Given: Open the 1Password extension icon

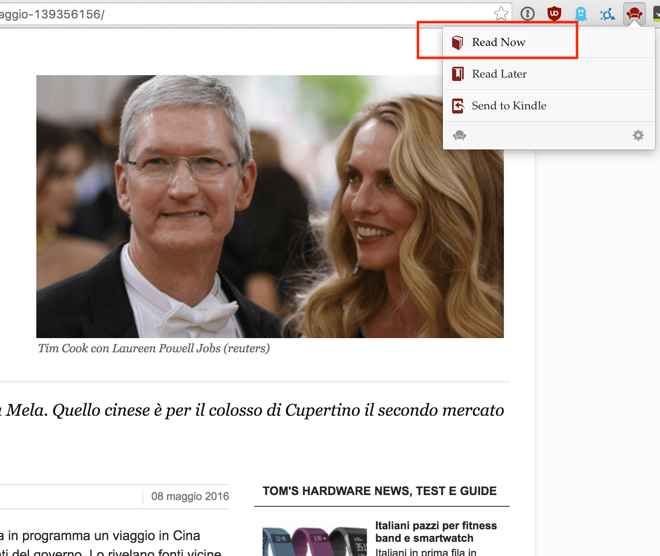Looking at the screenshot, I should point(528,14).
